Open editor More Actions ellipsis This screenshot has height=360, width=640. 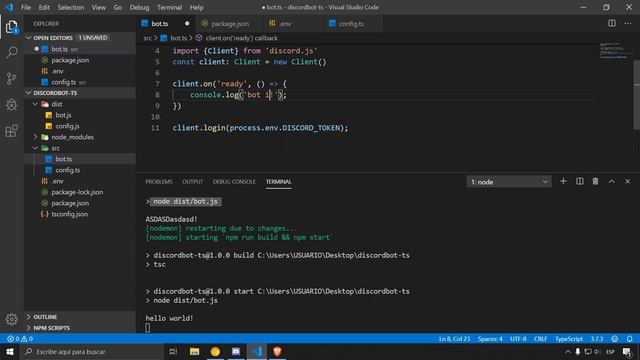click(x=628, y=23)
